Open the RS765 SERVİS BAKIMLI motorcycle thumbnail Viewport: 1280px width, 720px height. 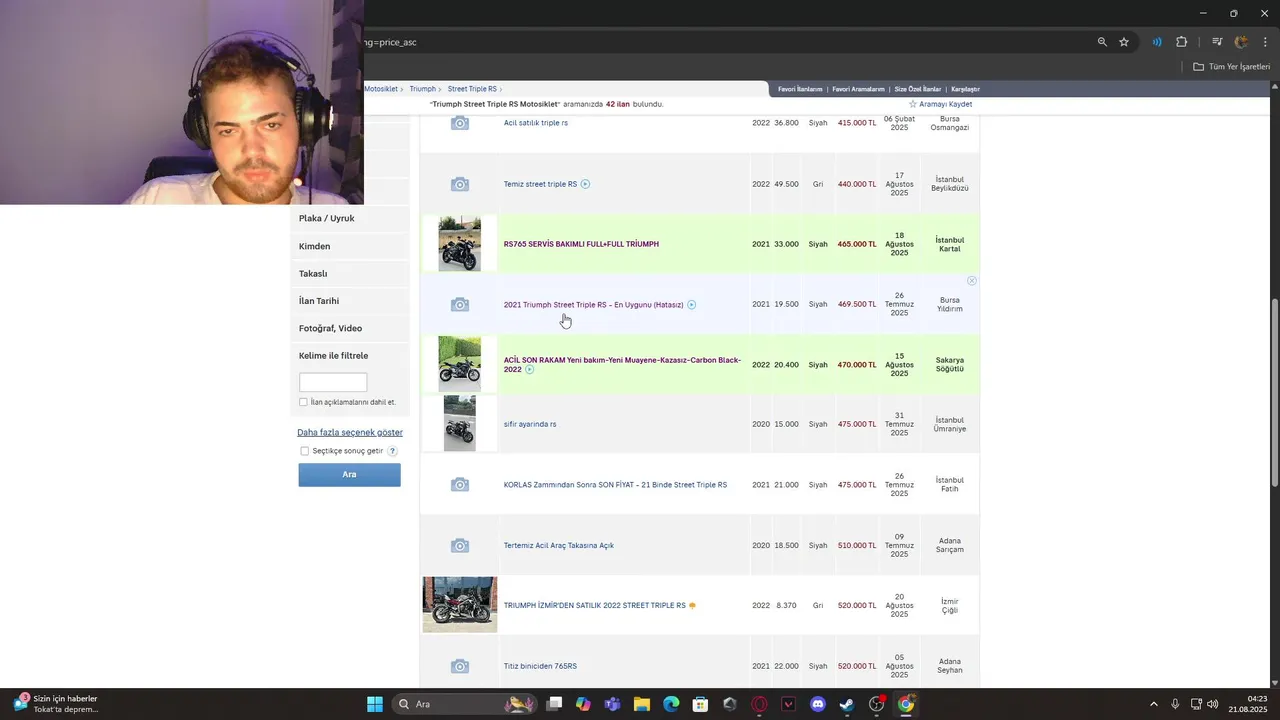pyautogui.click(x=459, y=244)
